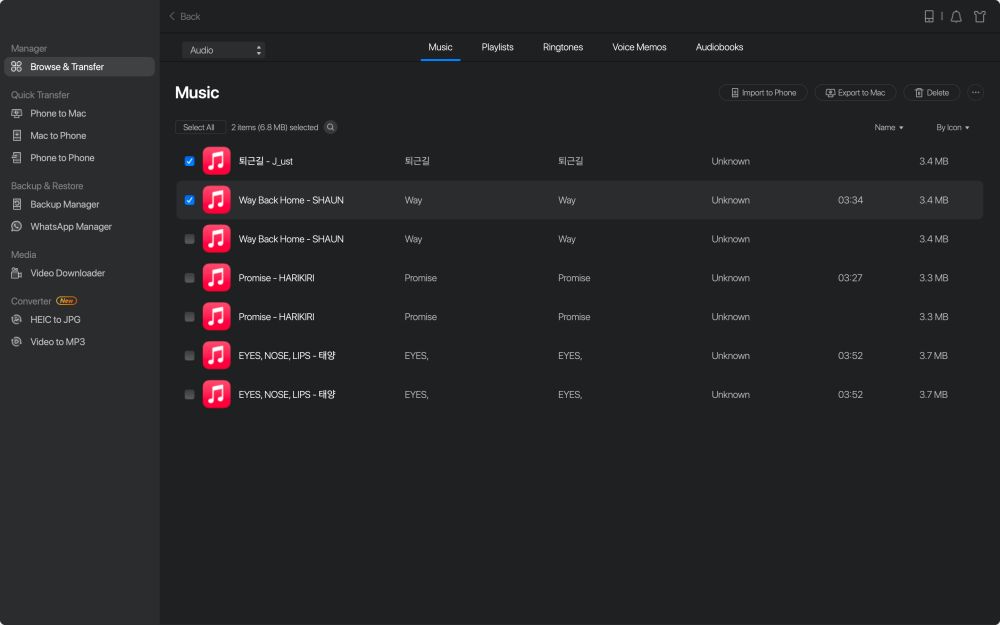Expand the Audio category dropdown

coord(223,50)
